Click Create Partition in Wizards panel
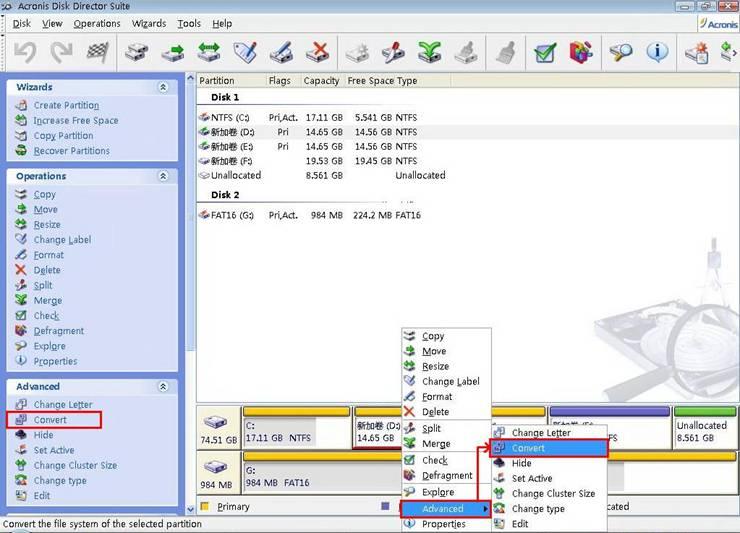The image size is (740, 533). 66,105
